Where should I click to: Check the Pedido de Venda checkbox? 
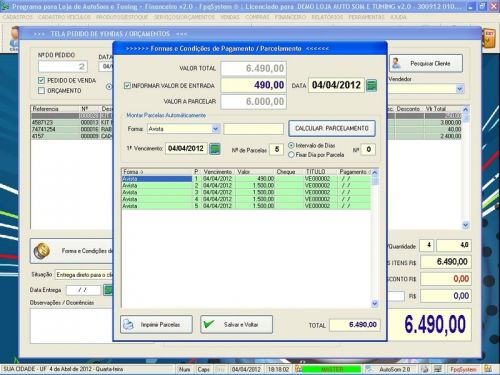41,80
